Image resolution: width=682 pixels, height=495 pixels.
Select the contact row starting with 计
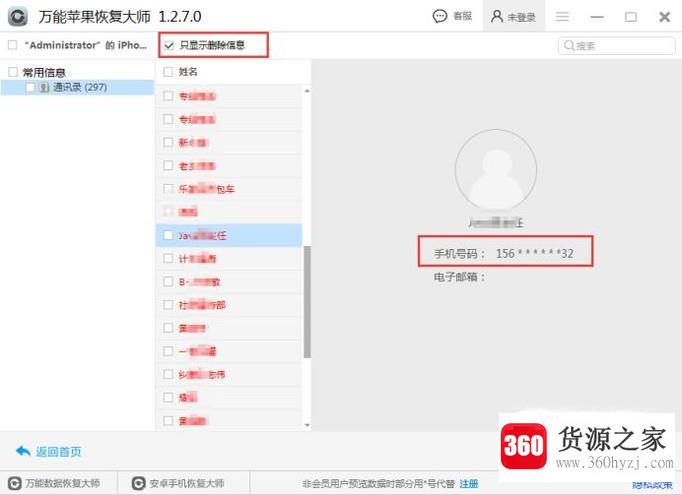[229, 259]
